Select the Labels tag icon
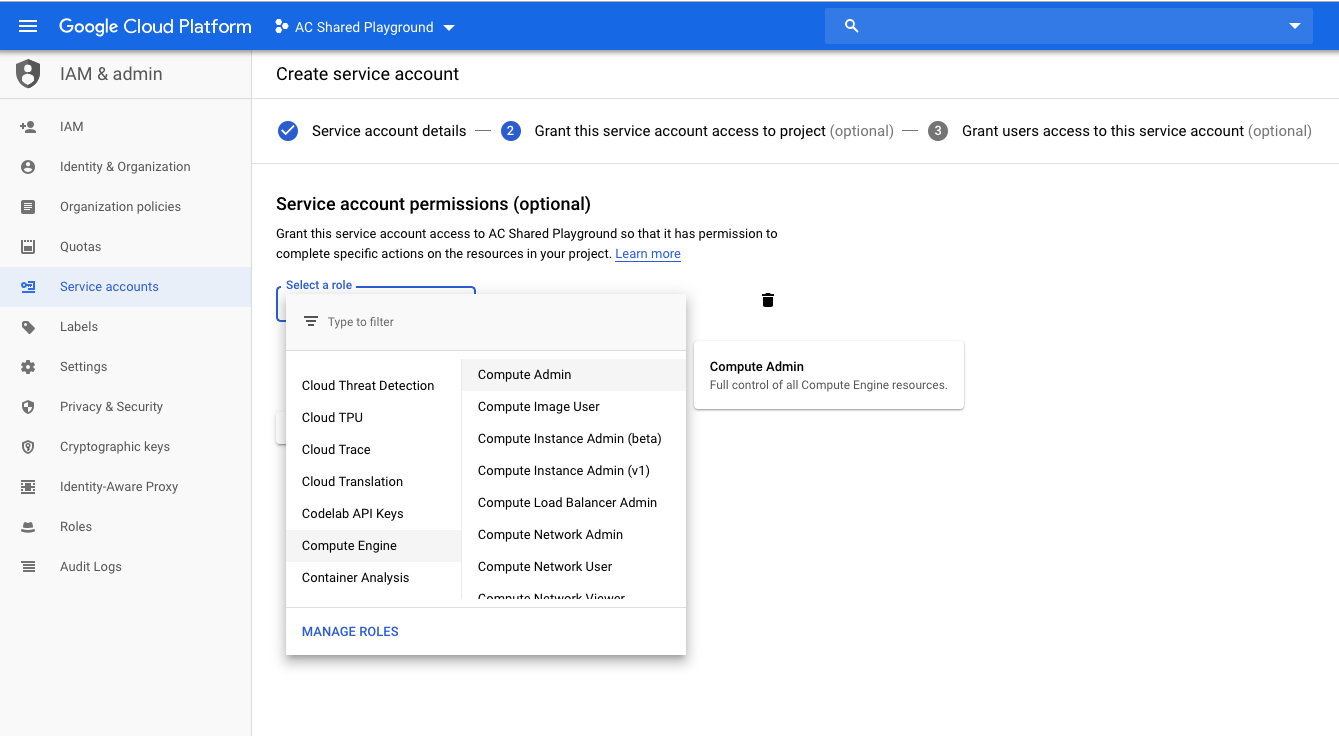This screenshot has width=1339, height=736. 28,326
